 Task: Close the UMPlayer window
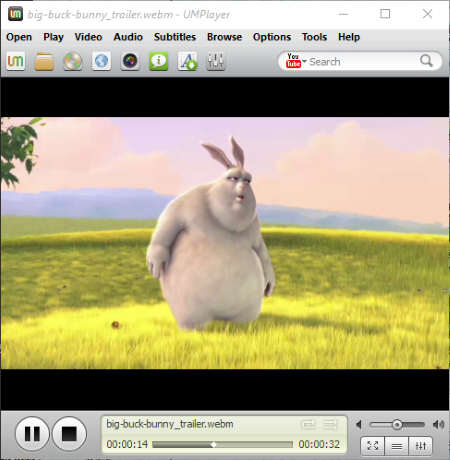click(427, 14)
